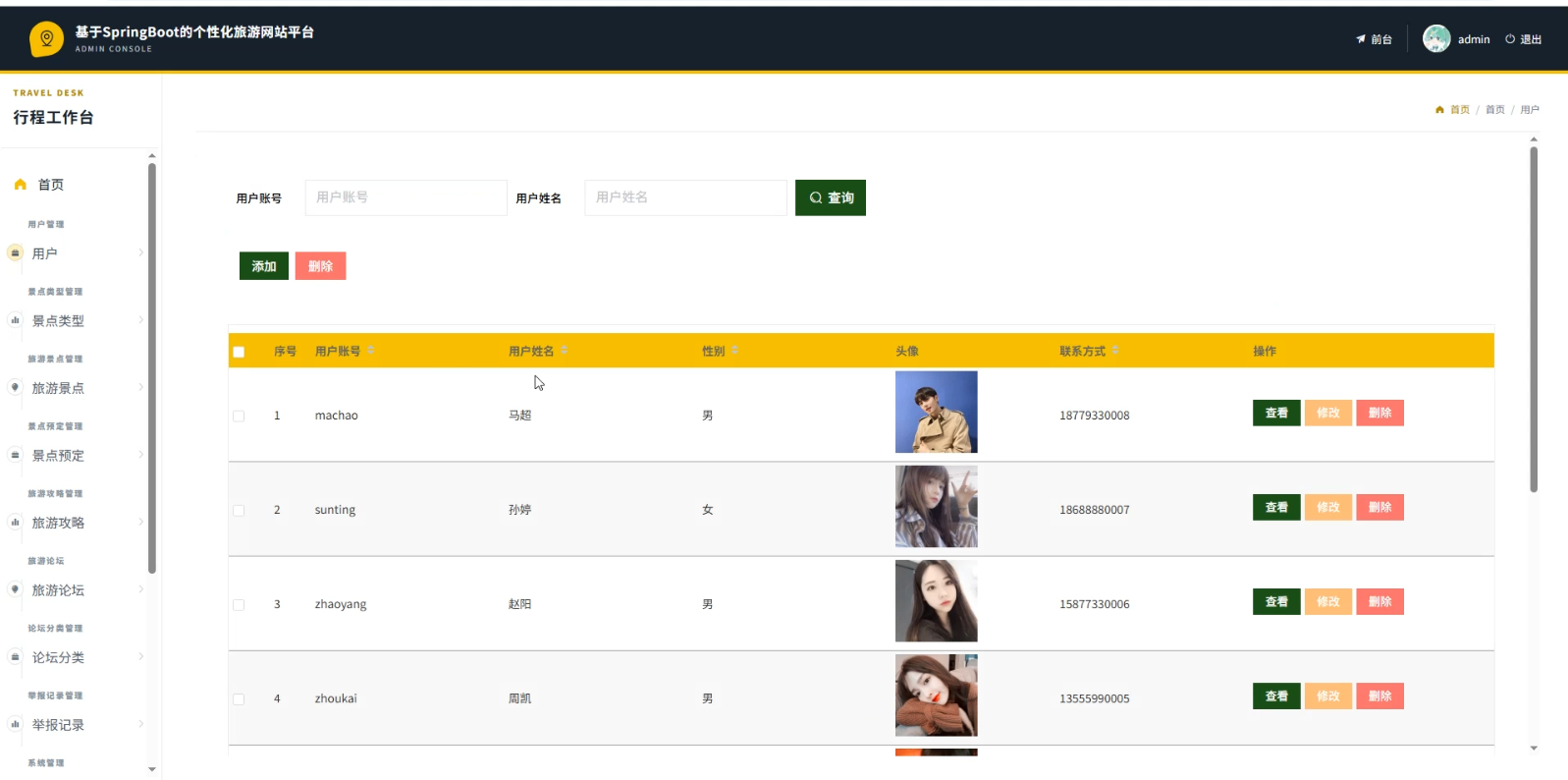
Task: Click the breadcrumb home icon
Action: tap(1439, 110)
